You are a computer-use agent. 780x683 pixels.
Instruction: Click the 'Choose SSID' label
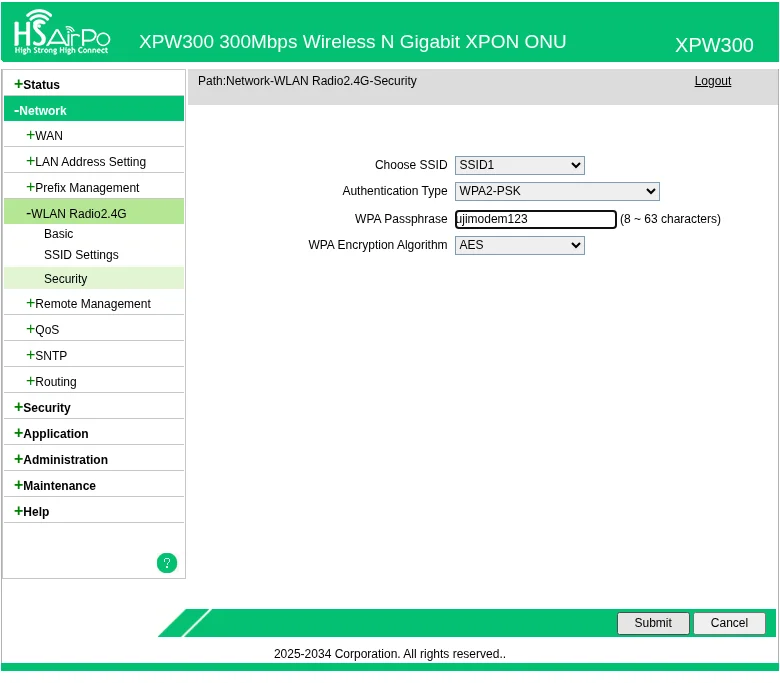pyautogui.click(x=411, y=165)
